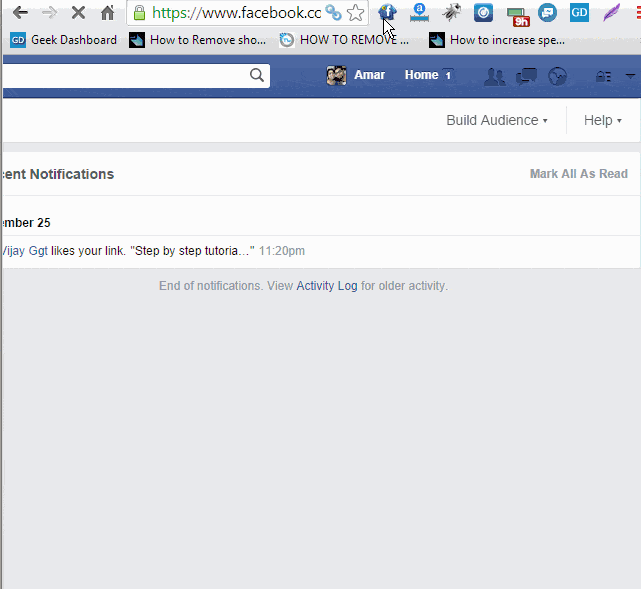Open Vijay Ggt profile link
The image size is (641, 589).
[x=25, y=251]
